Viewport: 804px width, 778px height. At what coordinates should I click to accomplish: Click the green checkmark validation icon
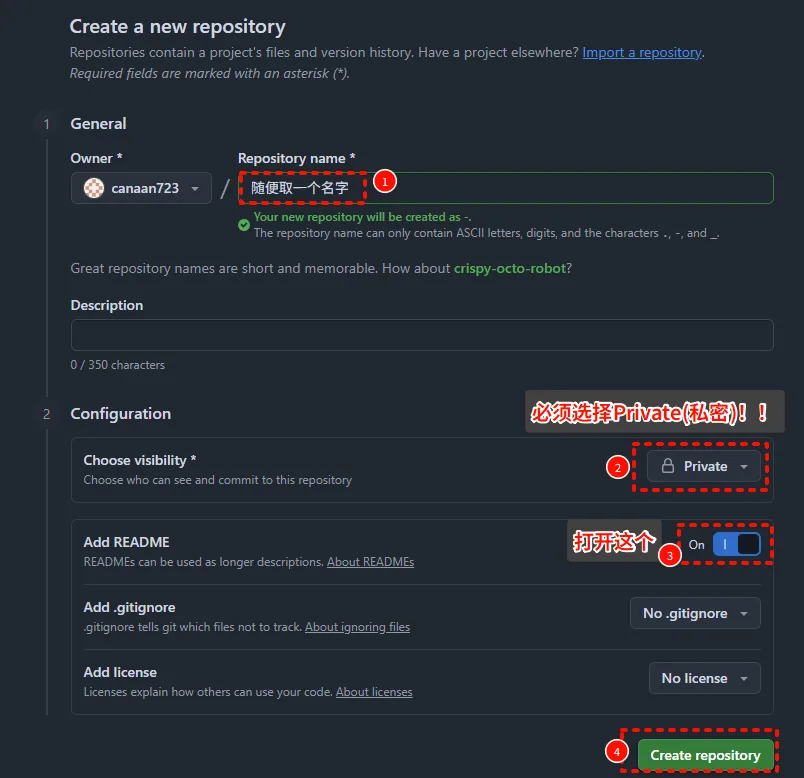tap(244, 225)
